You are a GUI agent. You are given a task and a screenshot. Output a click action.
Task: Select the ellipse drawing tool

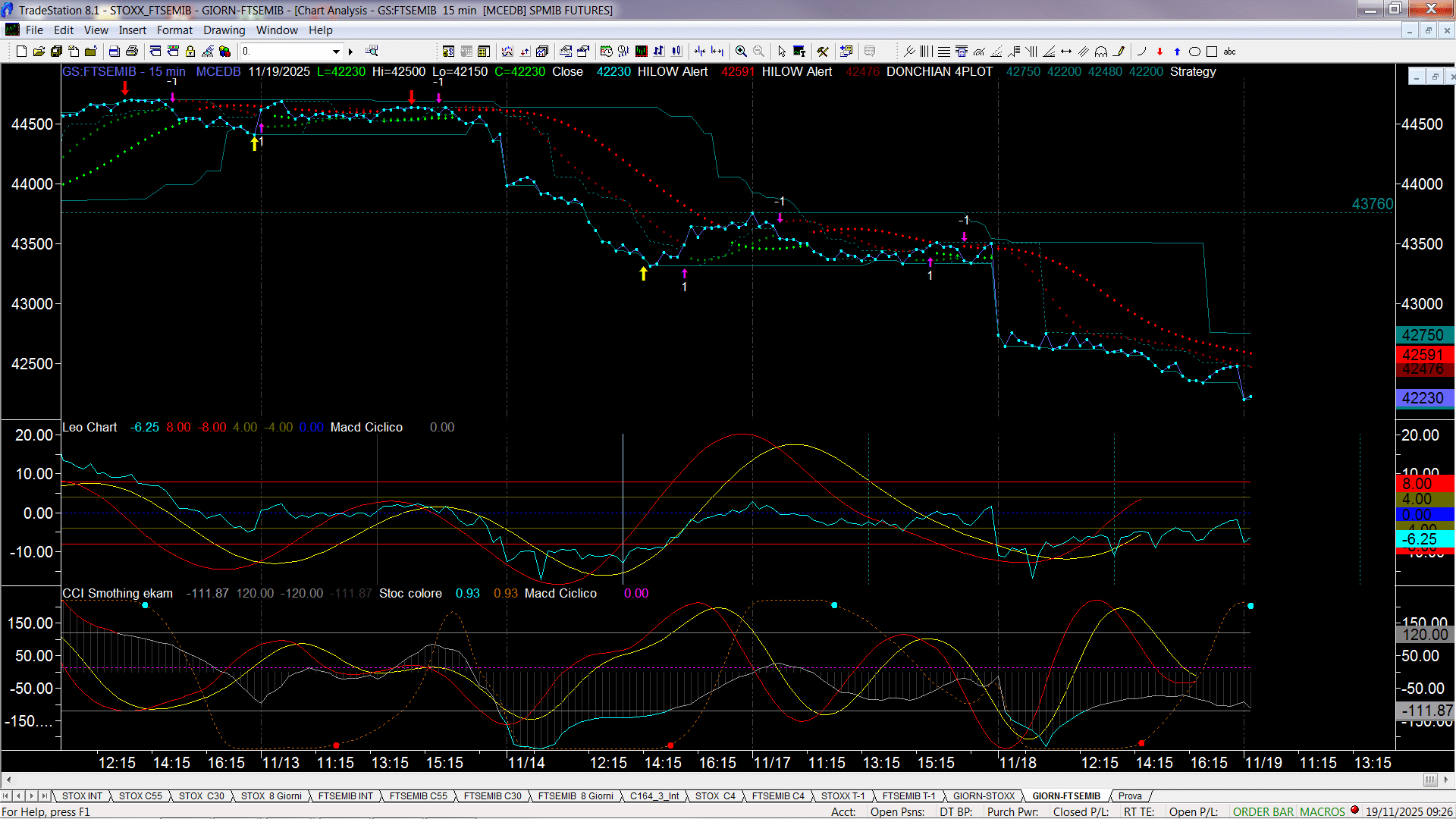pos(1194,52)
